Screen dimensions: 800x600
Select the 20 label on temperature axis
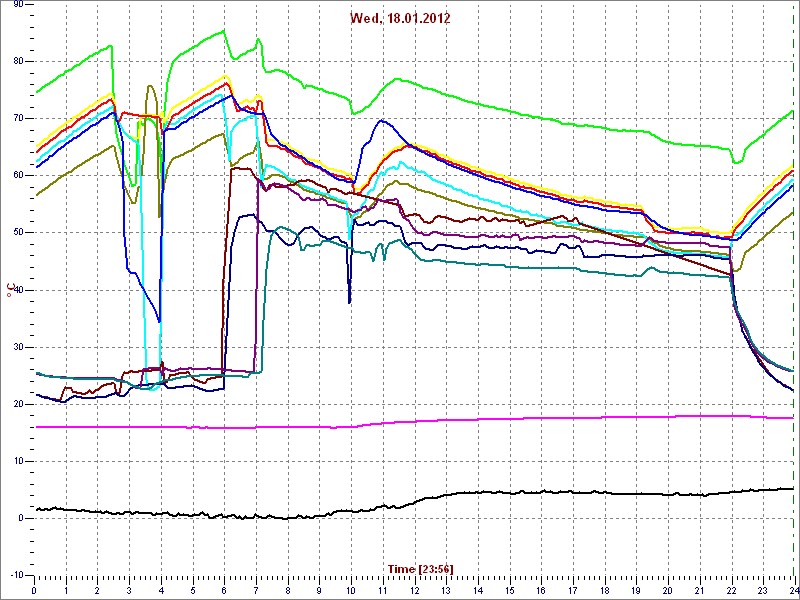18,404
